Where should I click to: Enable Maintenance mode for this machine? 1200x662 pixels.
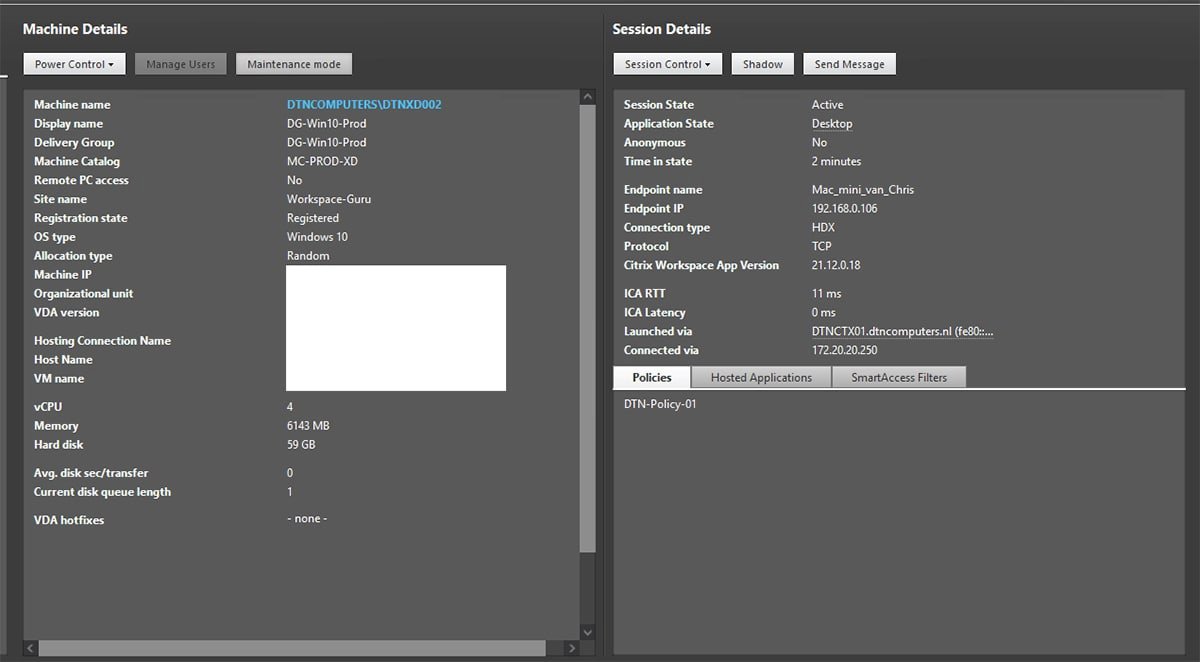[x=294, y=64]
